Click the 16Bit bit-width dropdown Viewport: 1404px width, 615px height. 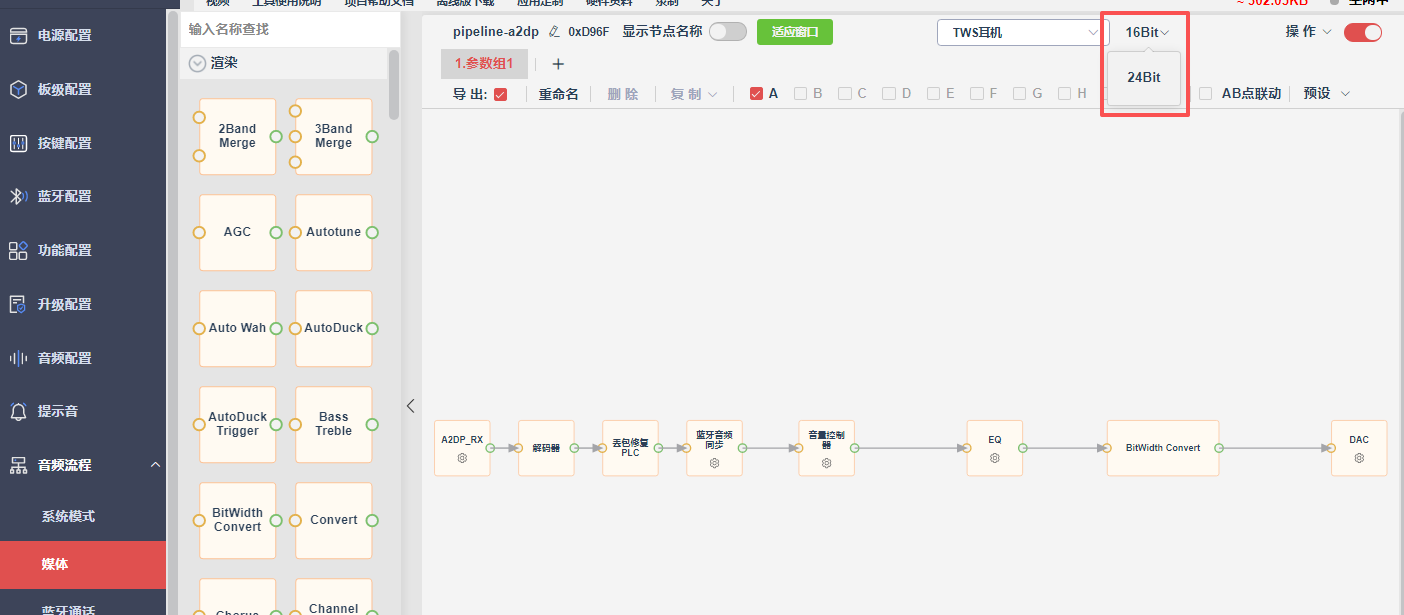(x=1147, y=32)
